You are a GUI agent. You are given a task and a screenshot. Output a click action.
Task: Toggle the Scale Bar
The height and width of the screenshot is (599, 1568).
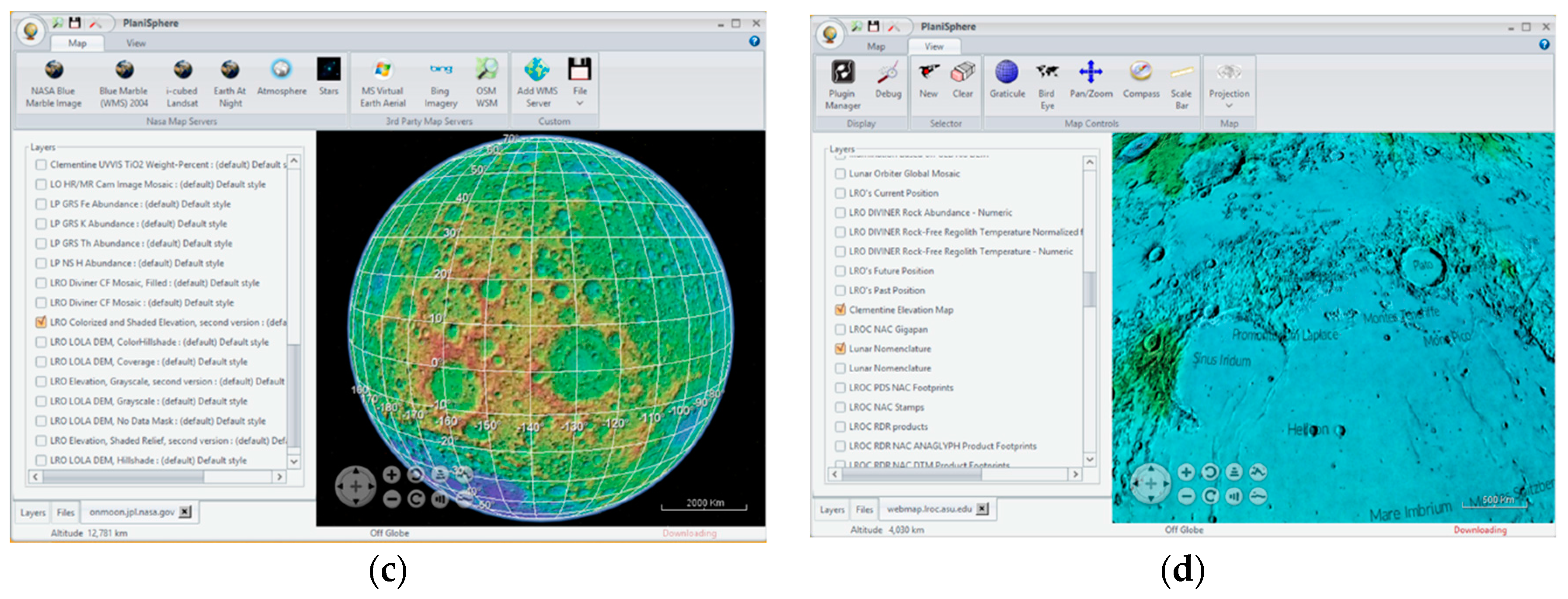1181,86
